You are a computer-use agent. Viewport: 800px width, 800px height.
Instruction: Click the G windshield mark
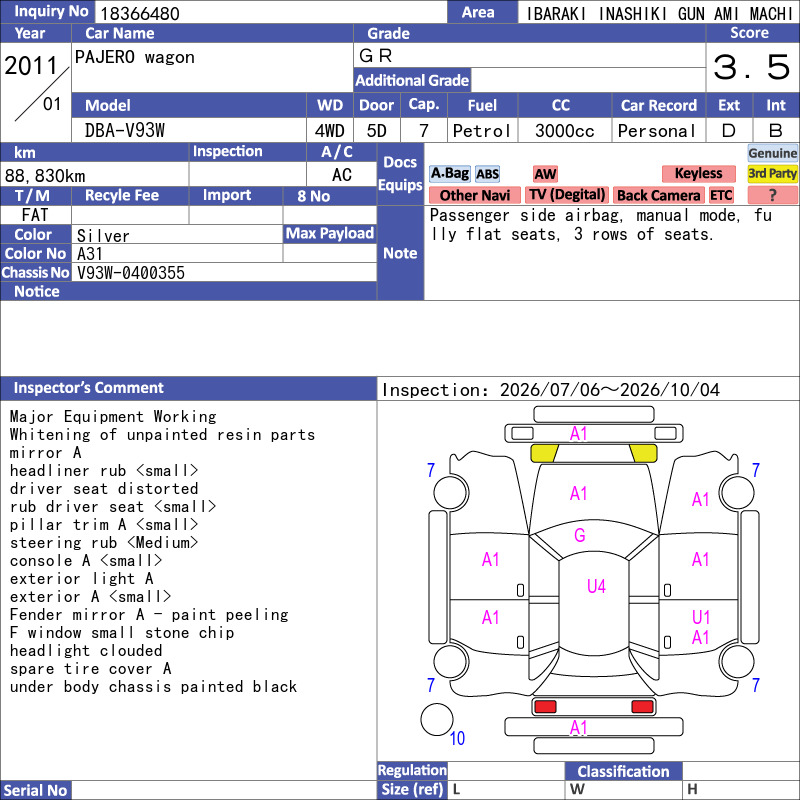(580, 535)
